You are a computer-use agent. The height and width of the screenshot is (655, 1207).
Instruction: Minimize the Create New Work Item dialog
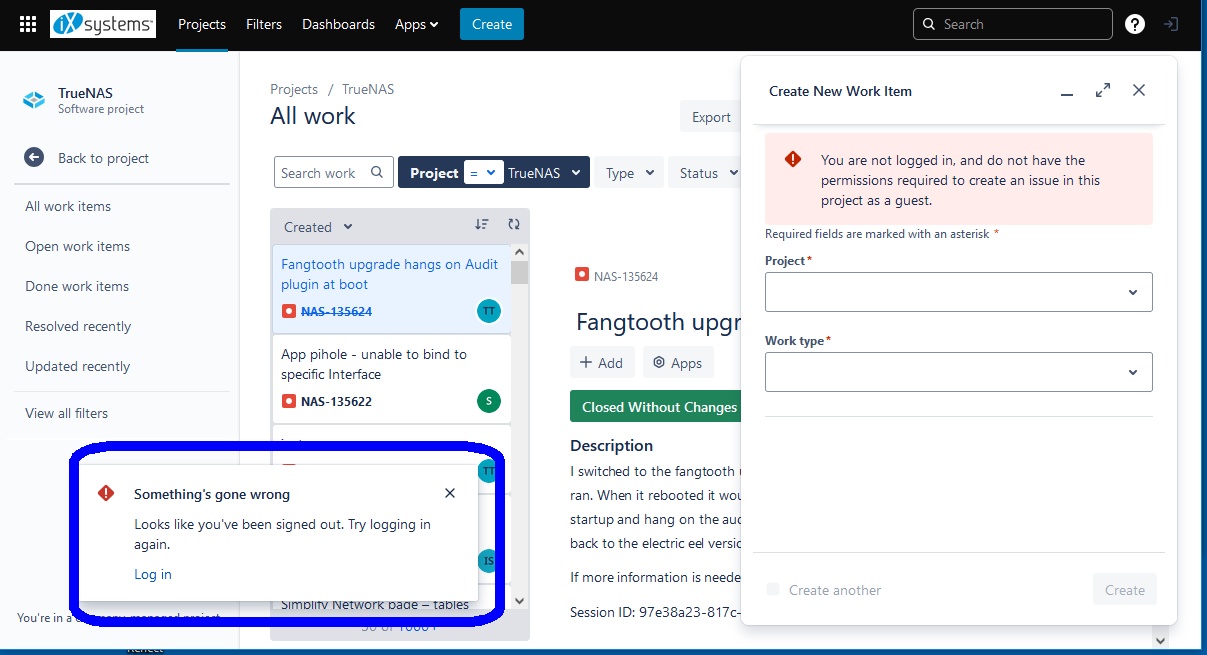point(1067,91)
